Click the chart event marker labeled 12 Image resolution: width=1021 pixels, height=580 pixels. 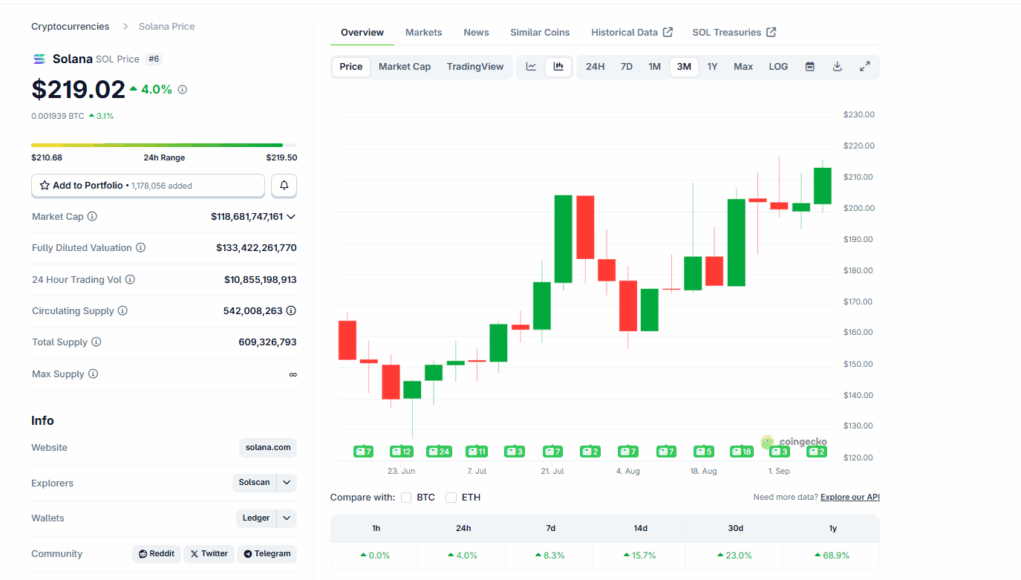click(x=401, y=452)
